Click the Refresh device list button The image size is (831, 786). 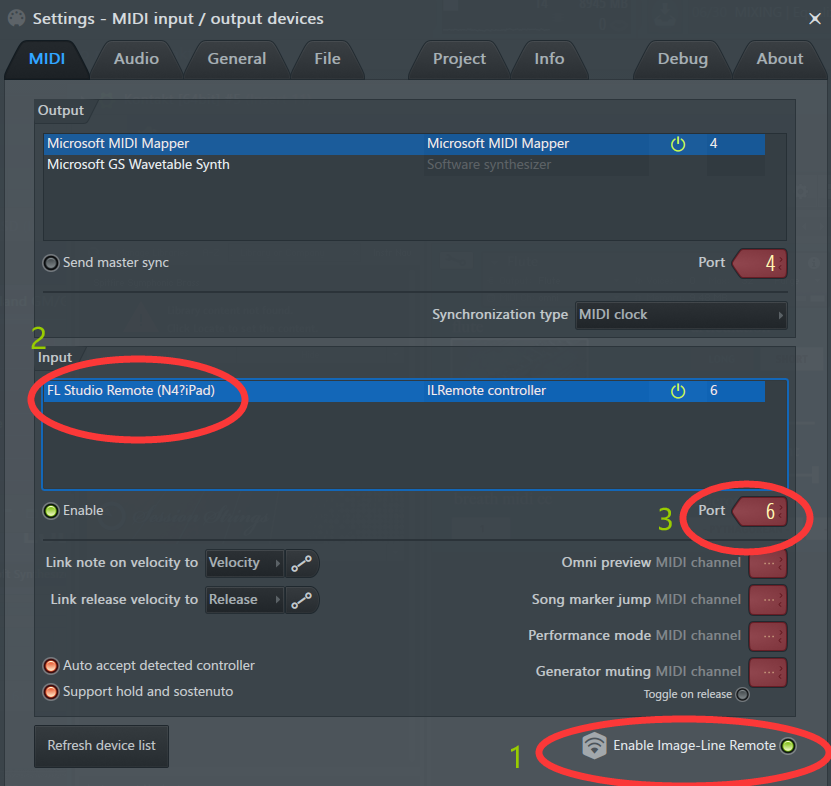point(102,746)
